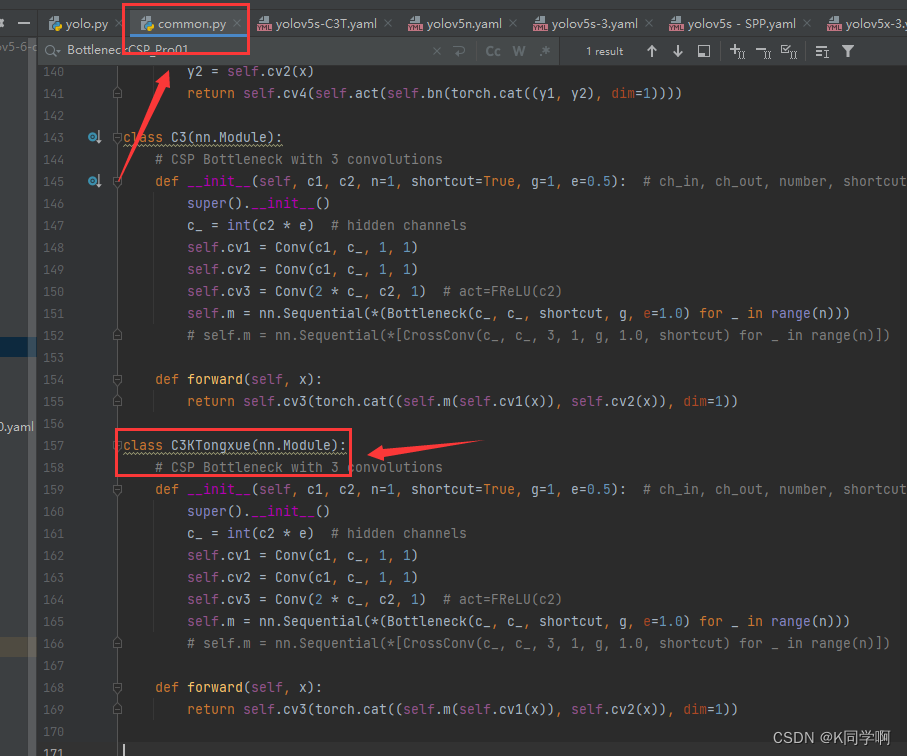Click 'super().__init__()' on line 146

259,204
